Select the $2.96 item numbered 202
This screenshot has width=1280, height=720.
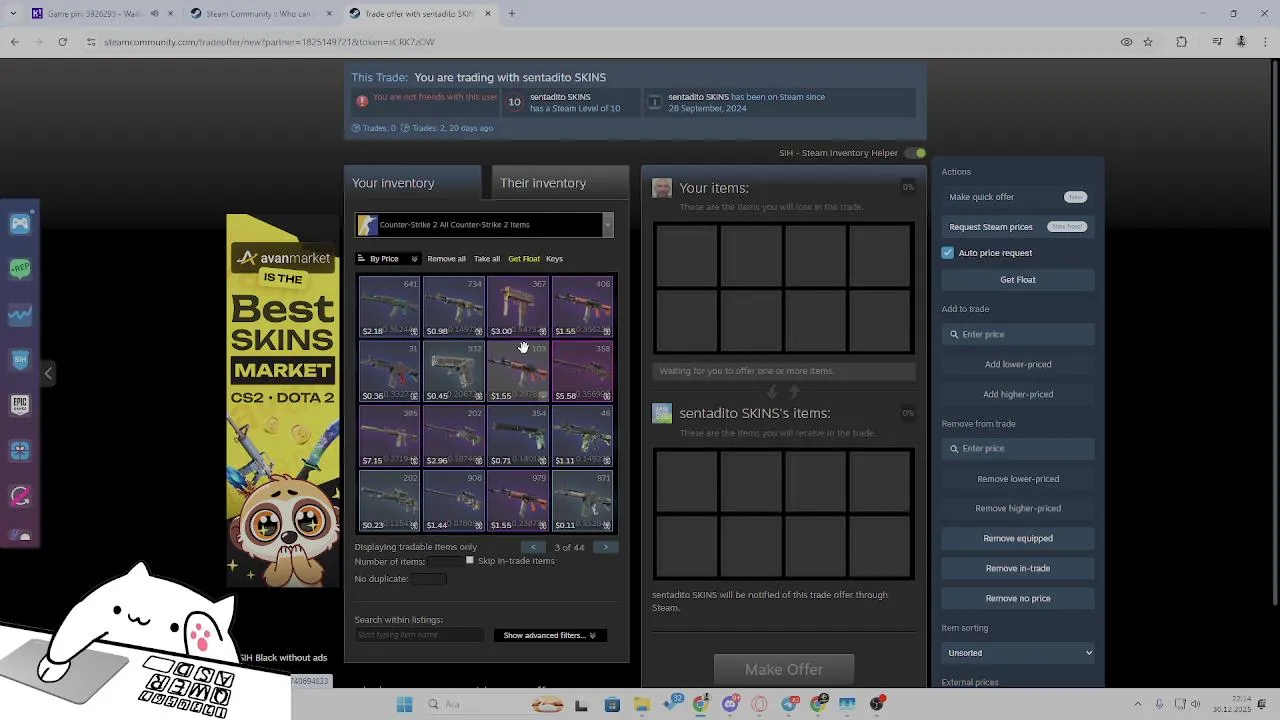click(453, 437)
